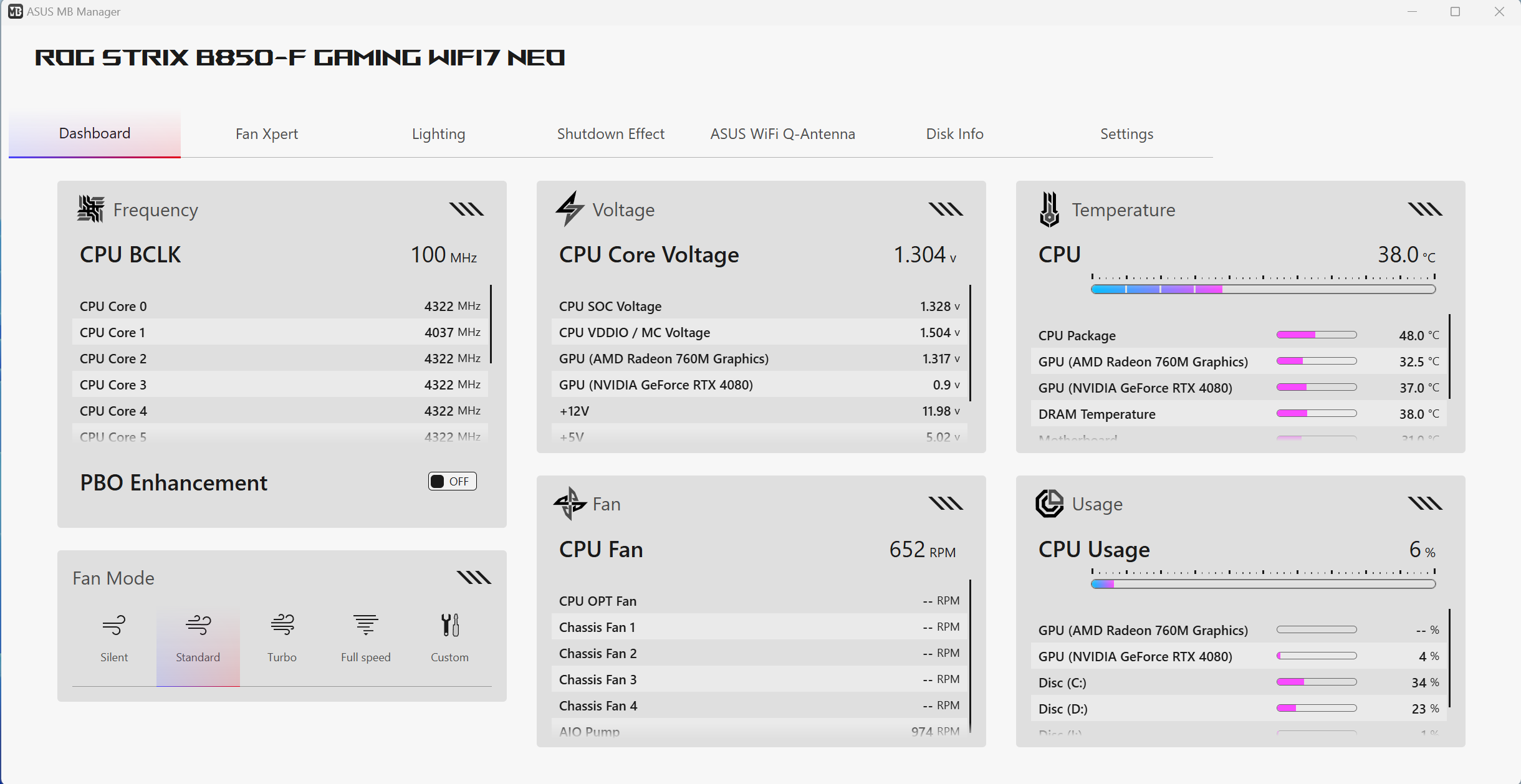This screenshot has width=1521, height=784.
Task: Open Usage panel details via slash icon
Action: (1425, 503)
